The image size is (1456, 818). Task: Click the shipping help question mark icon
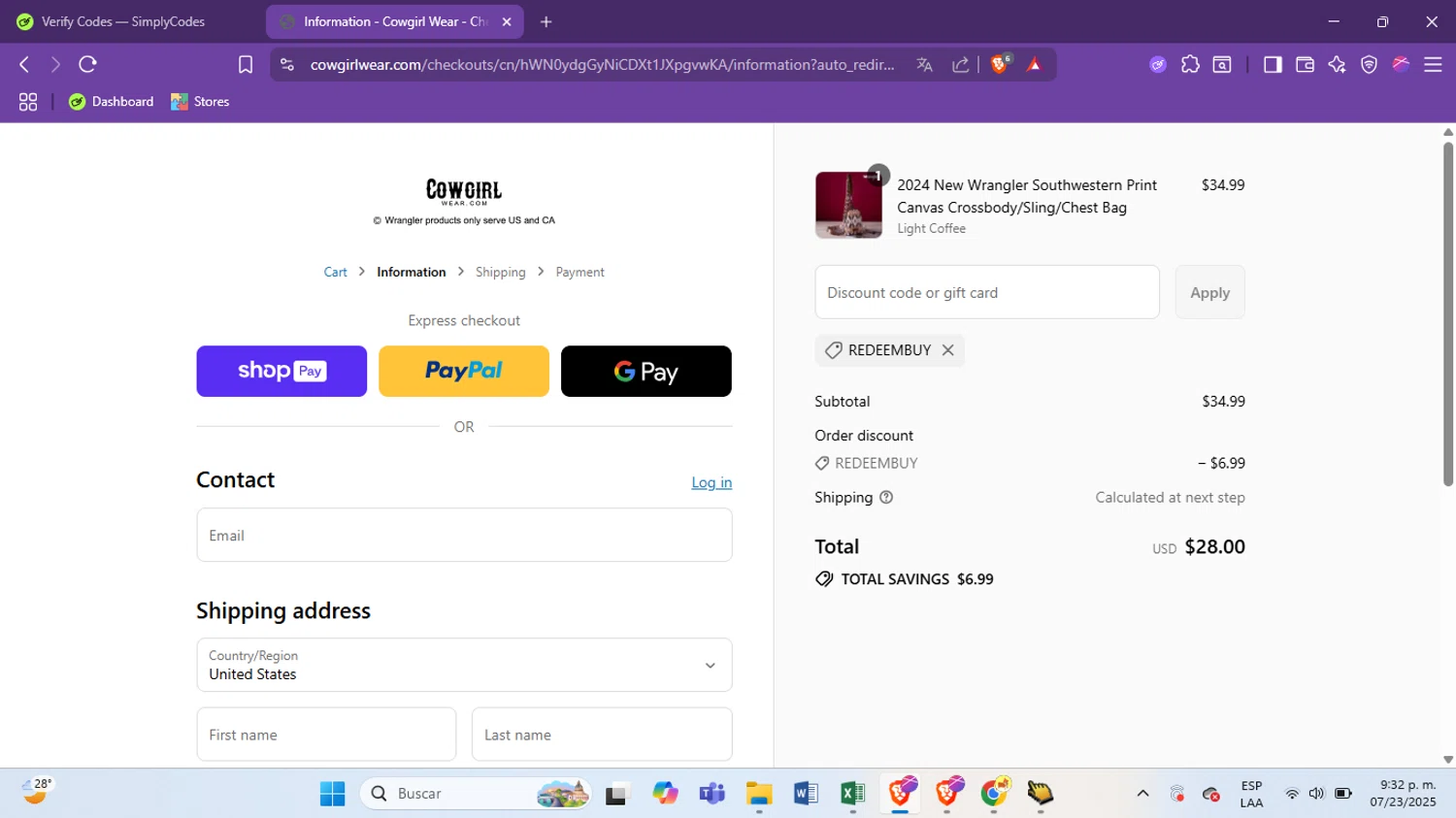pyautogui.click(x=885, y=498)
